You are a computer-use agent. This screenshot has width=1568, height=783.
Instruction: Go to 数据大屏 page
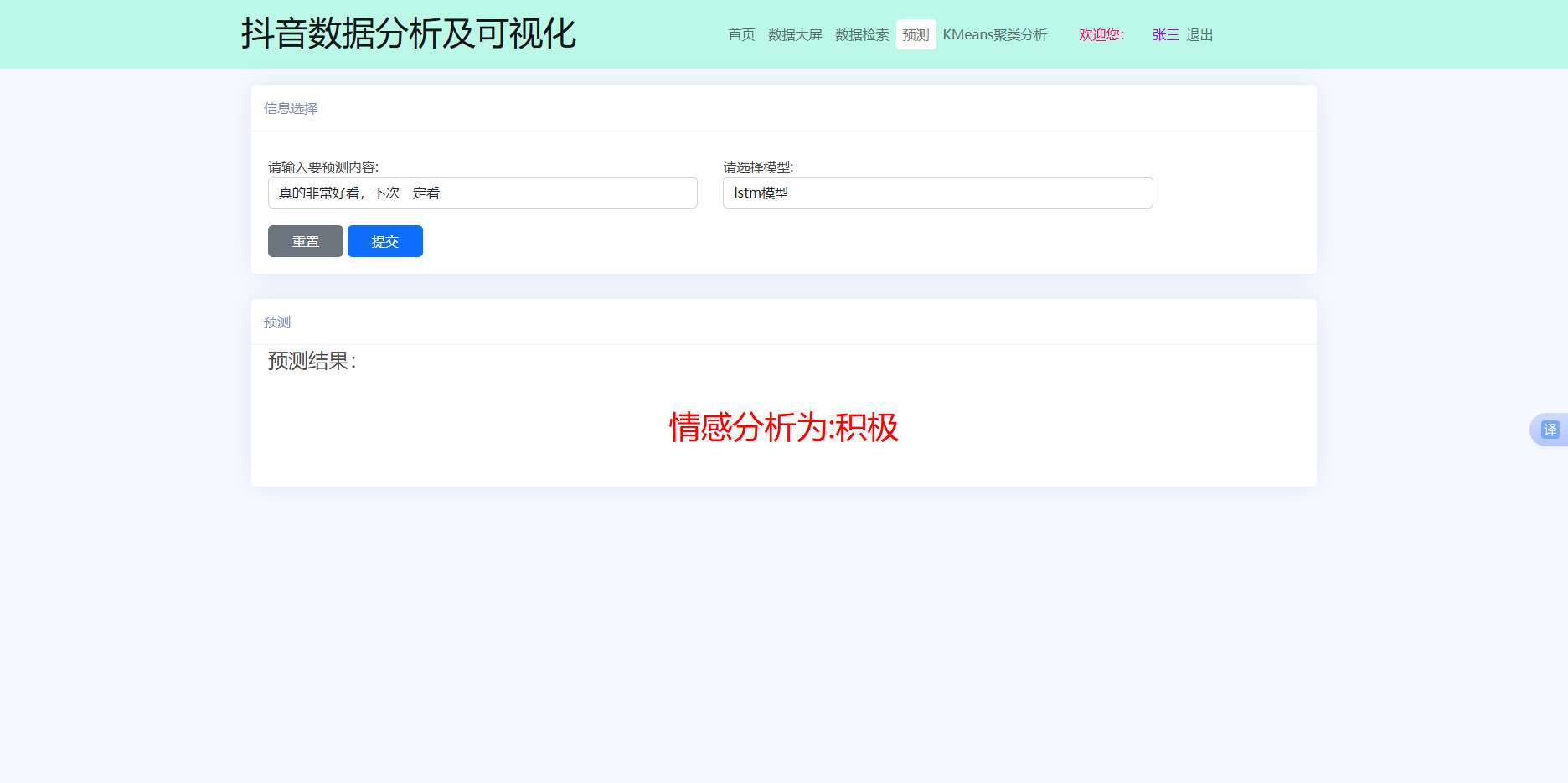point(795,34)
